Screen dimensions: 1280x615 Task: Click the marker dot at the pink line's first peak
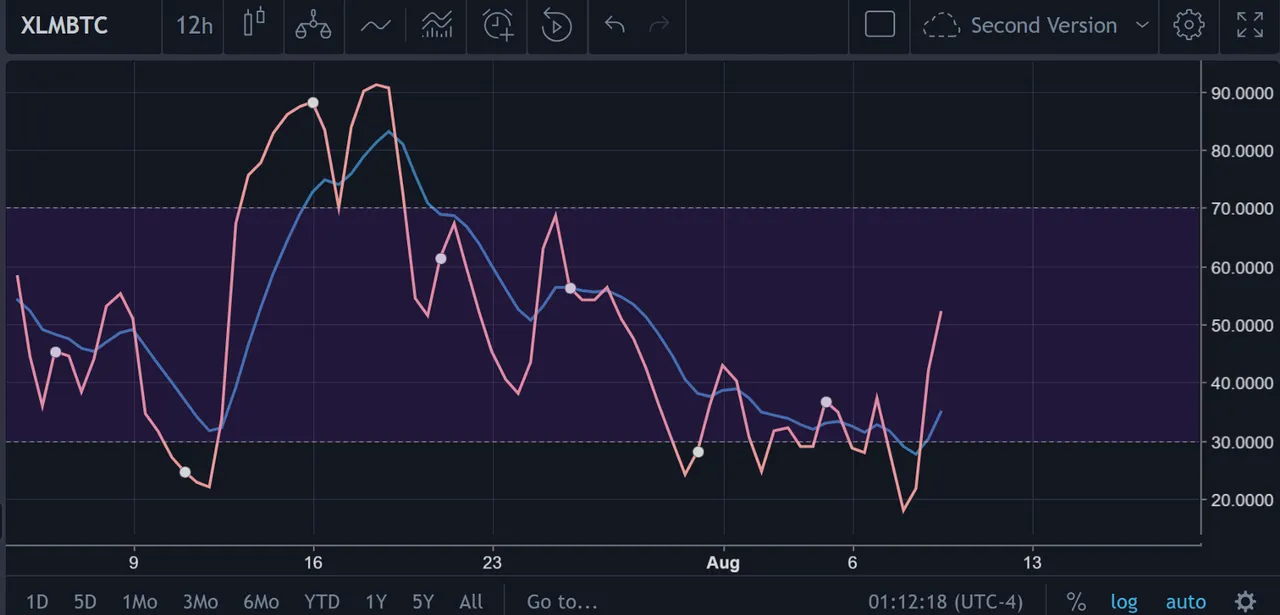313,103
